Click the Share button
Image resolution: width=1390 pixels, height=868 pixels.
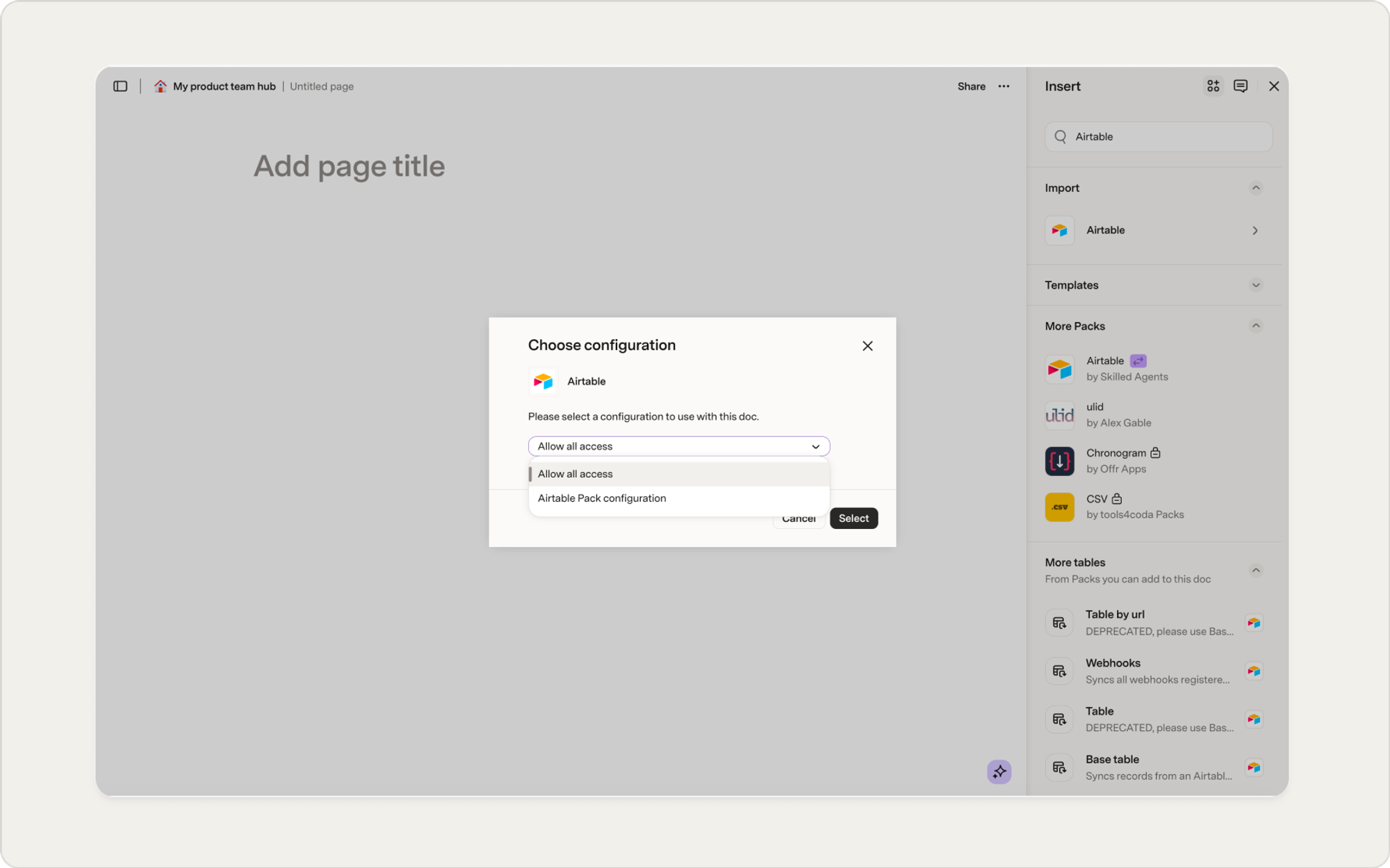(x=971, y=86)
